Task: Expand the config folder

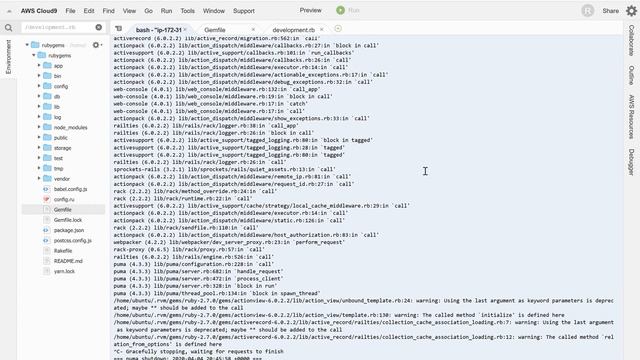Action: [39, 86]
